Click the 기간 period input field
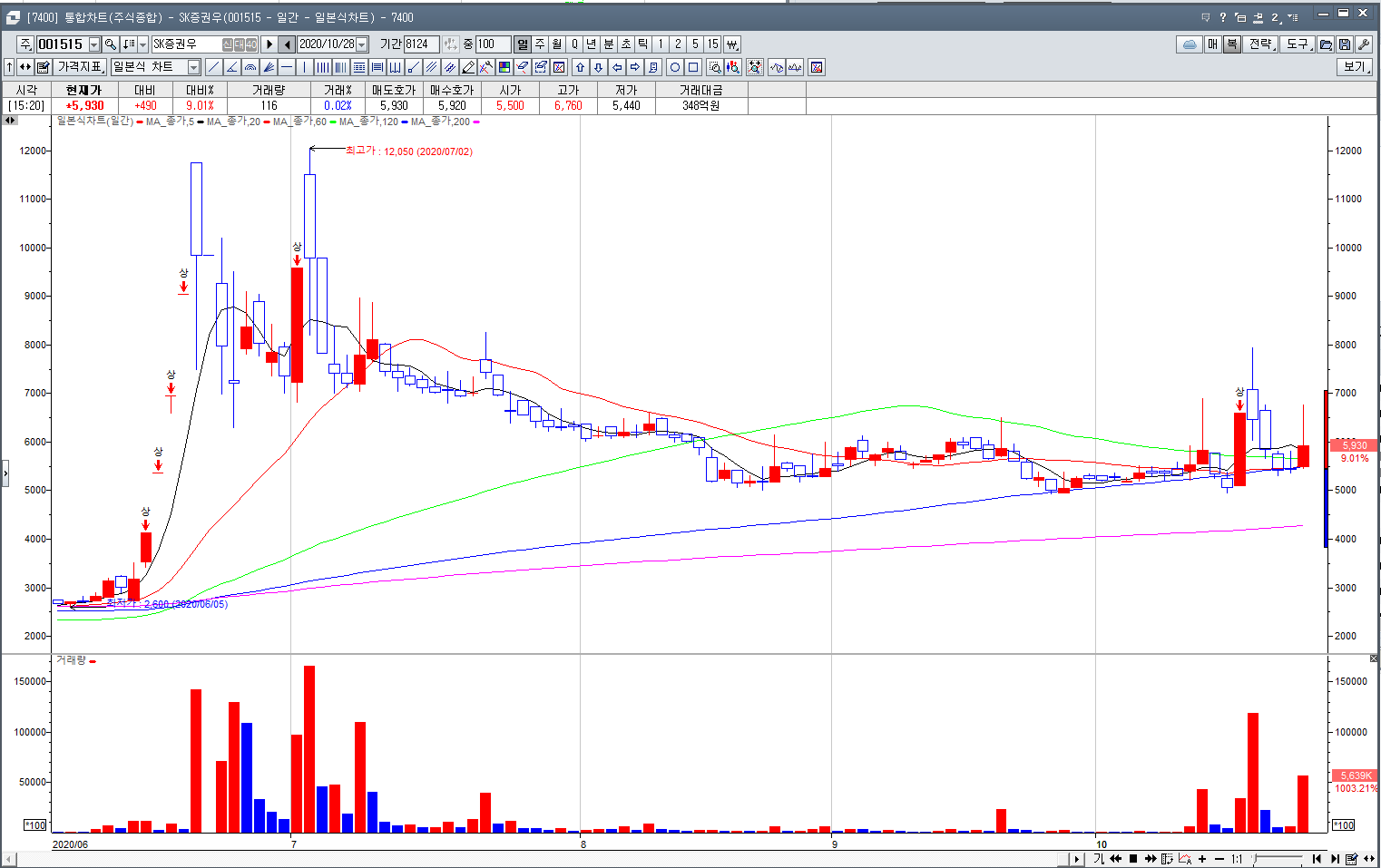The width and height of the screenshot is (1381, 868). point(421,44)
